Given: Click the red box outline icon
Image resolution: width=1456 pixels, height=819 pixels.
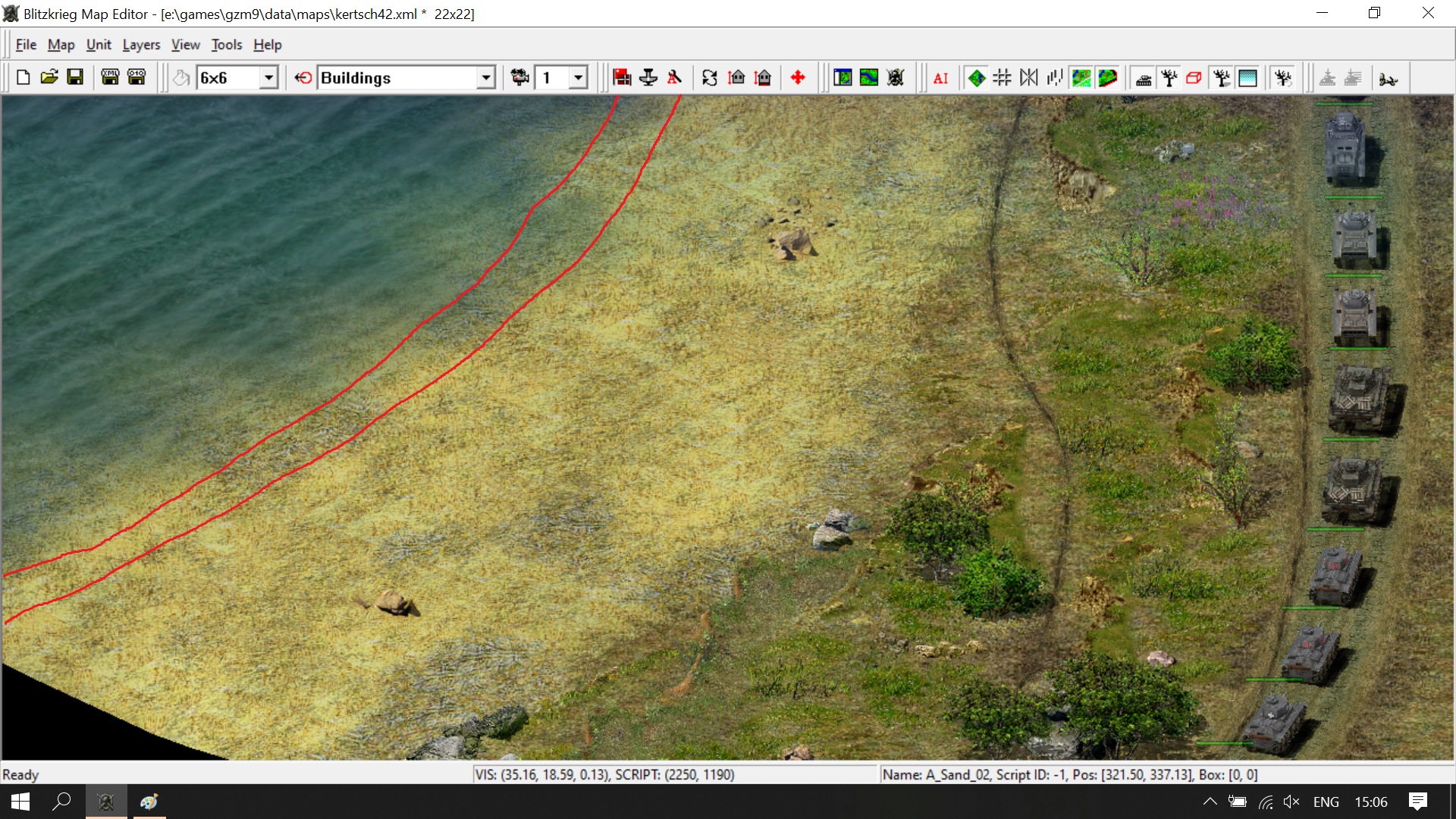Looking at the screenshot, I should pos(1194,78).
